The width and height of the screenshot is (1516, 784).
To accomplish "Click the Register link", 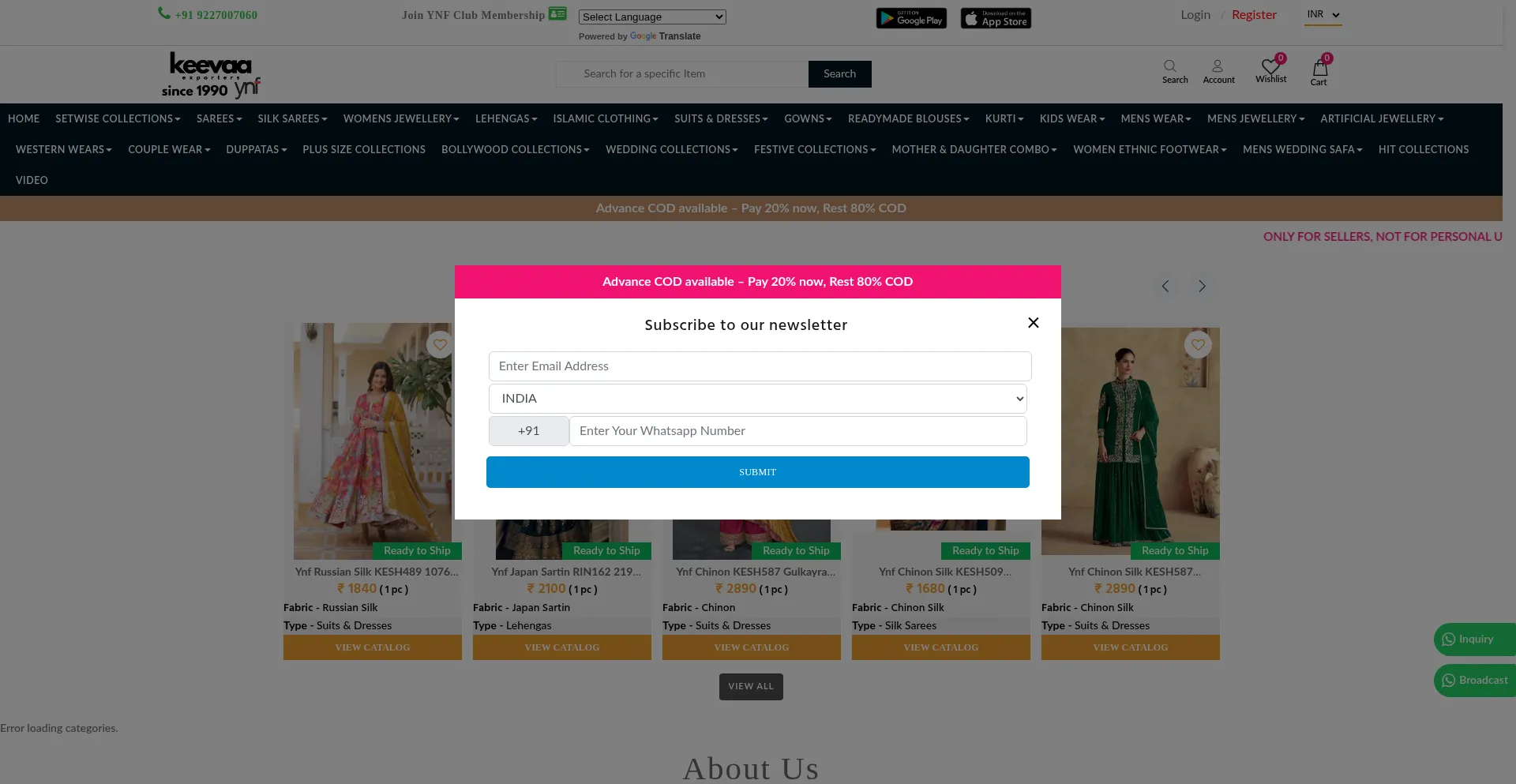I will coord(1254,15).
